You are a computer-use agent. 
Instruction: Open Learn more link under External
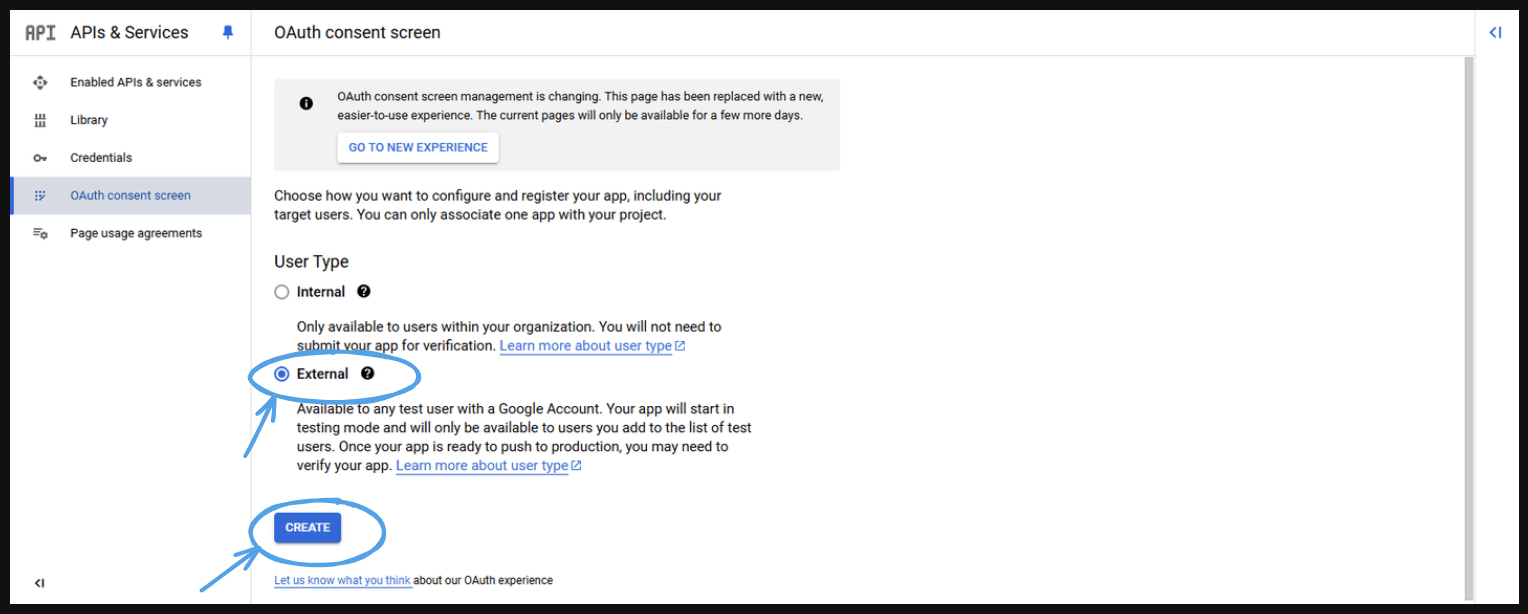coord(489,466)
